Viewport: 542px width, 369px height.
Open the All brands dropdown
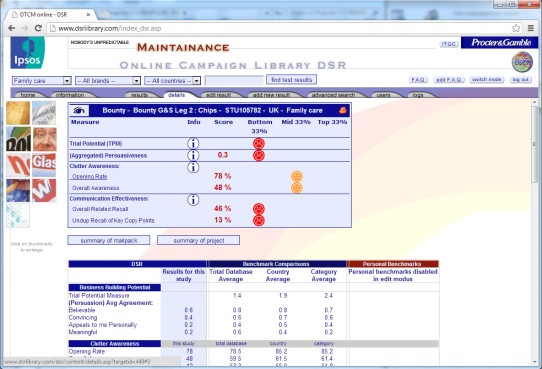pyautogui.click(x=108, y=81)
